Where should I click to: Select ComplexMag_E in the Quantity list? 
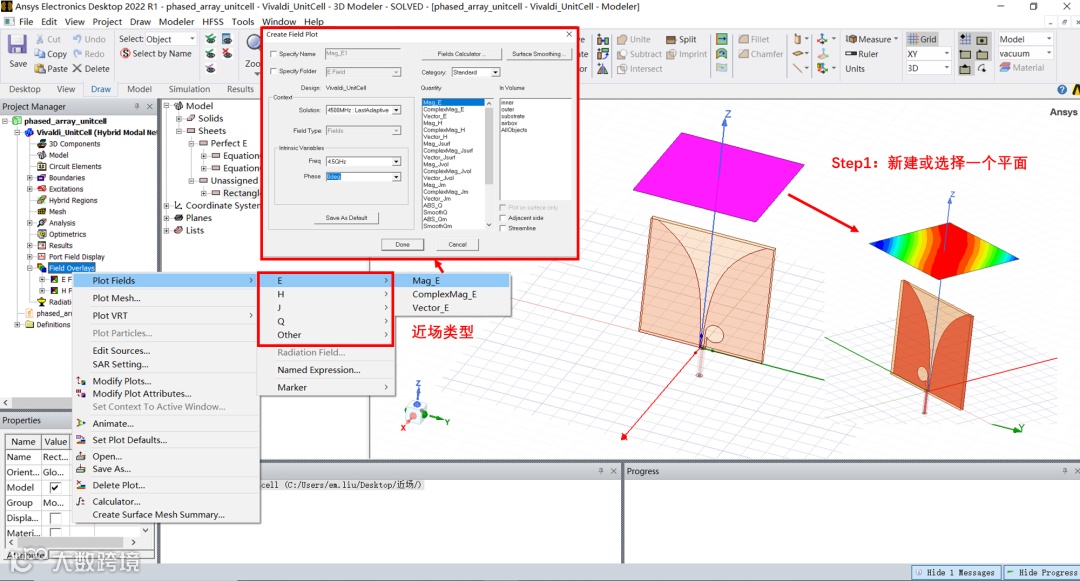444,109
